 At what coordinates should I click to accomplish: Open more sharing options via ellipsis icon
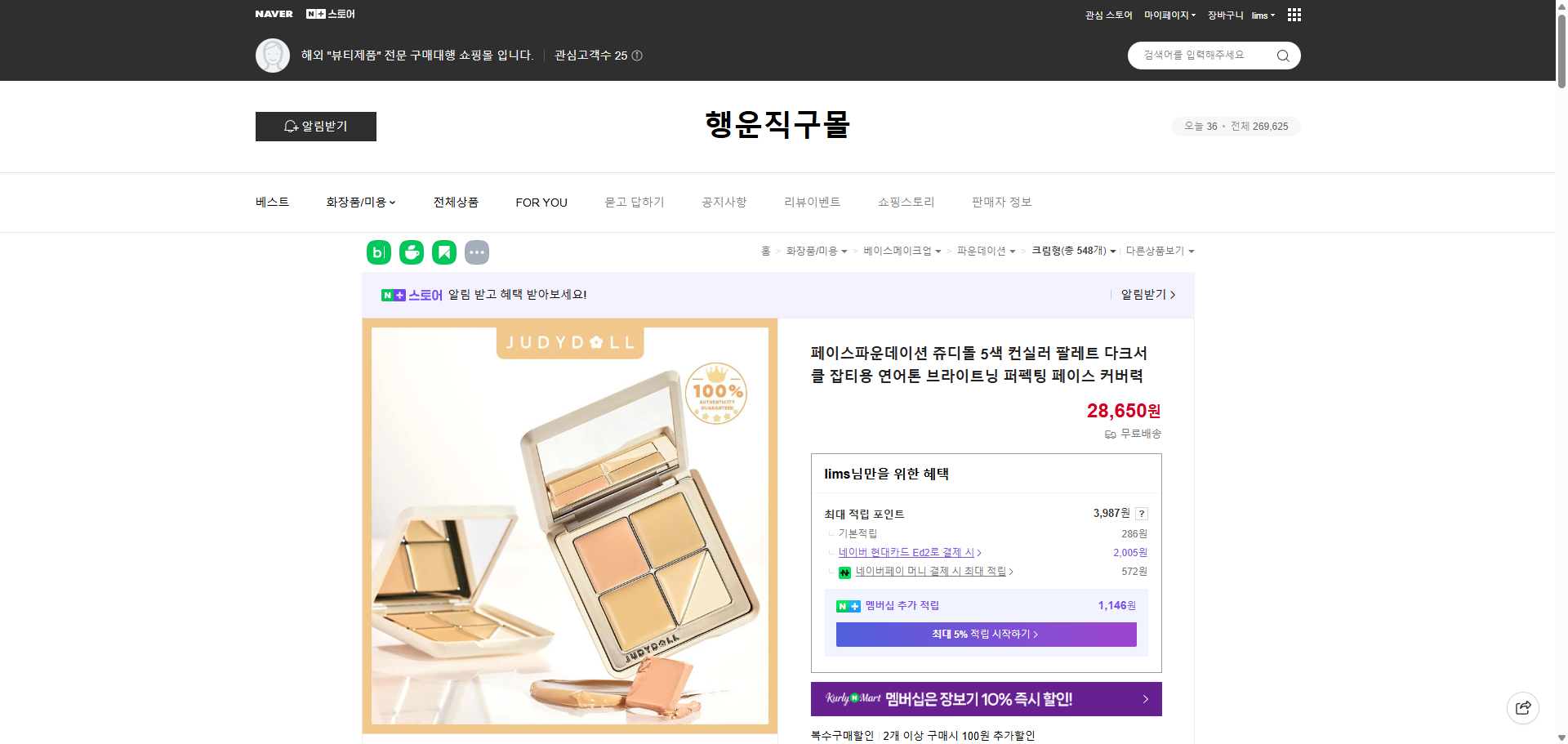pos(477,252)
